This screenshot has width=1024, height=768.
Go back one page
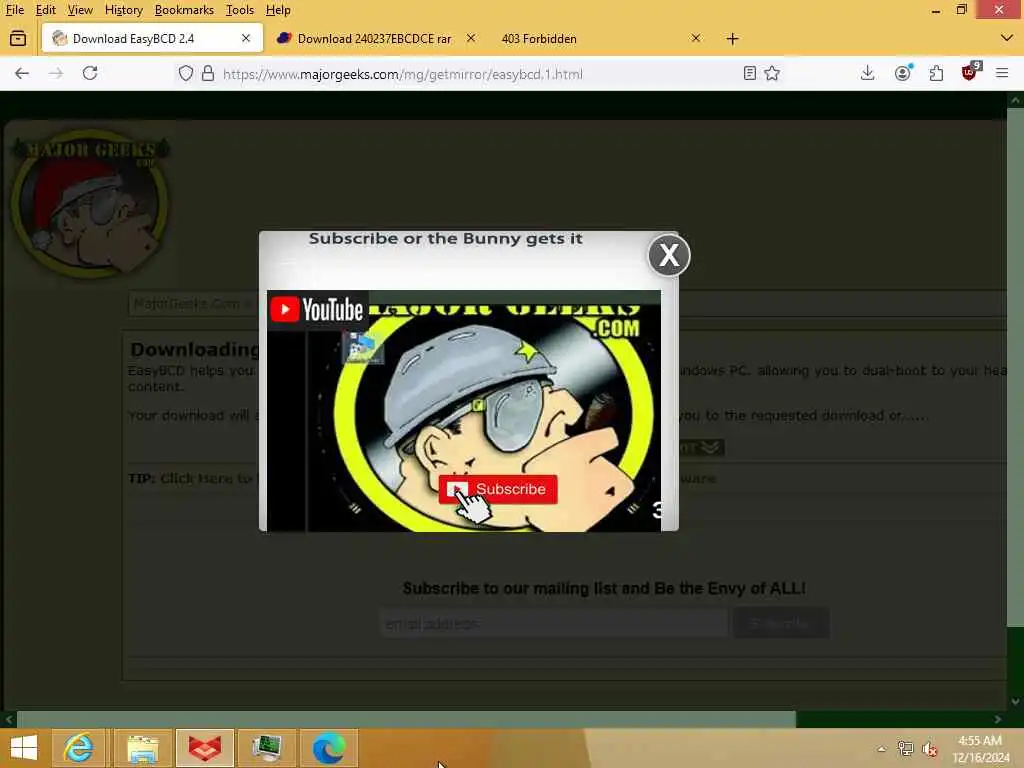pos(22,73)
